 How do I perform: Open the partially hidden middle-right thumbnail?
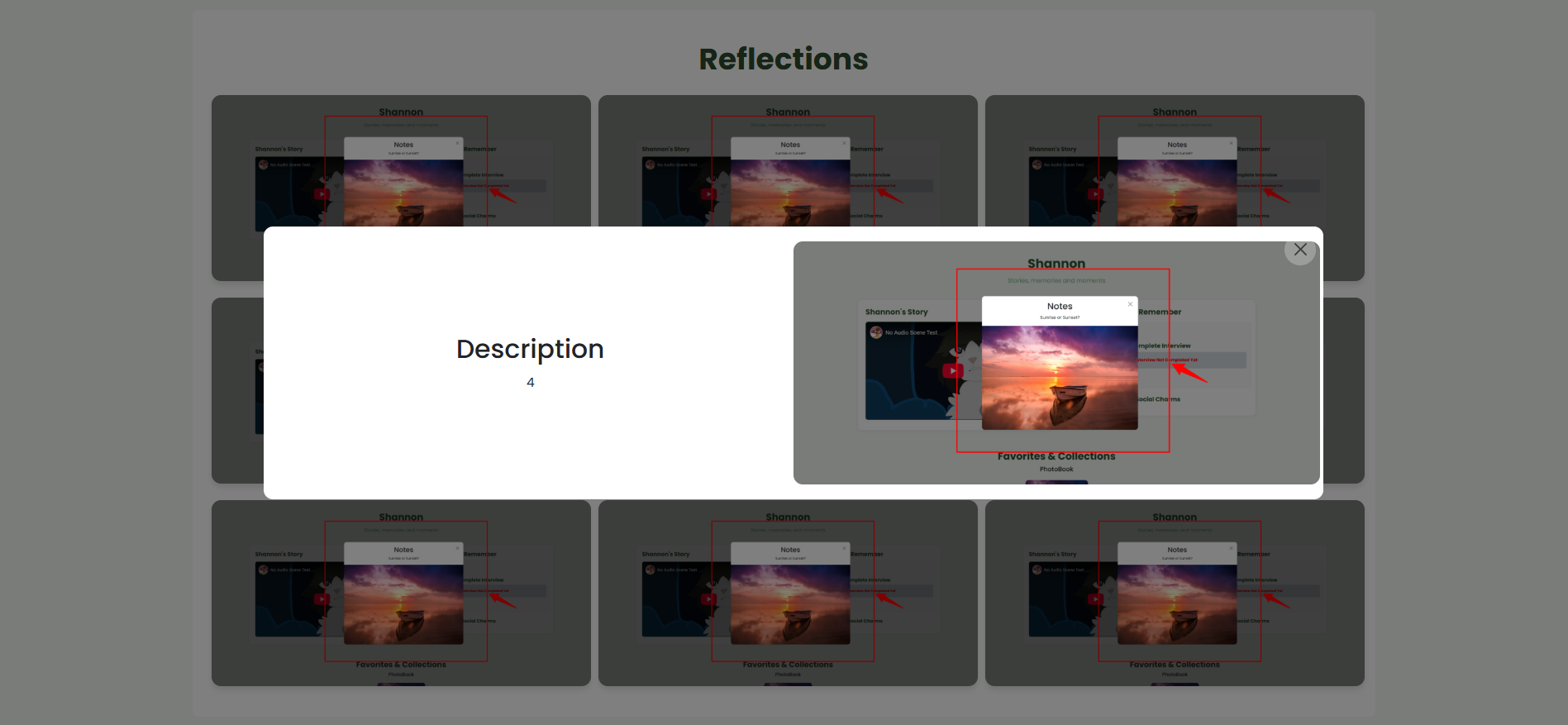1343,390
